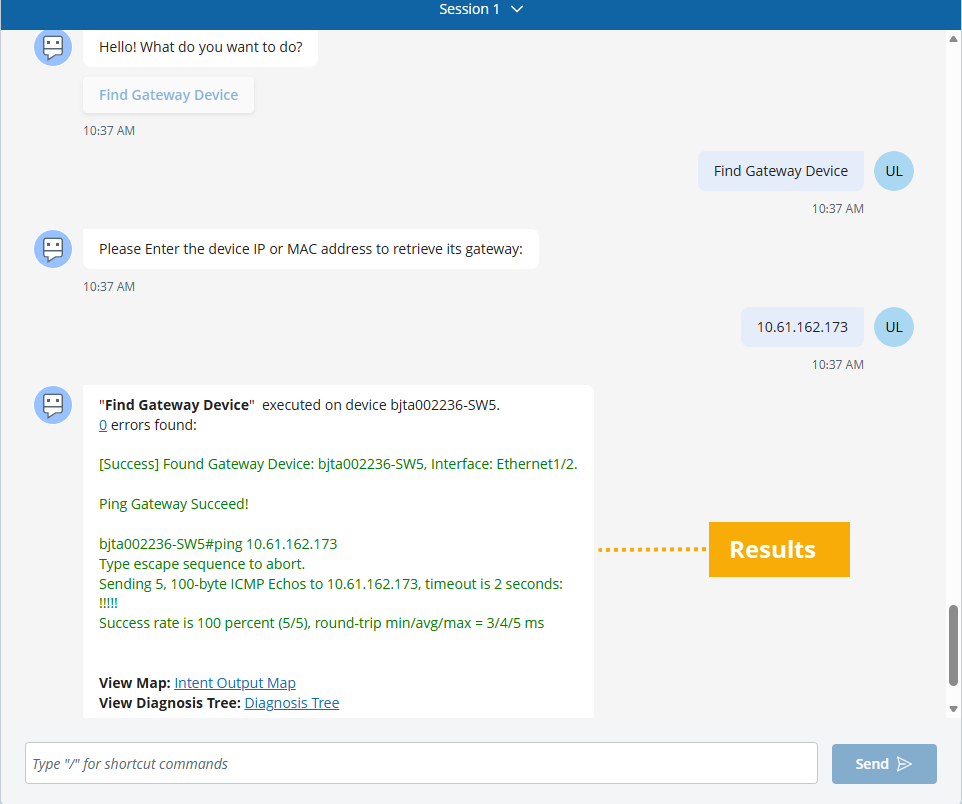Open the 0 errors found link
This screenshot has width=962, height=804.
103,425
